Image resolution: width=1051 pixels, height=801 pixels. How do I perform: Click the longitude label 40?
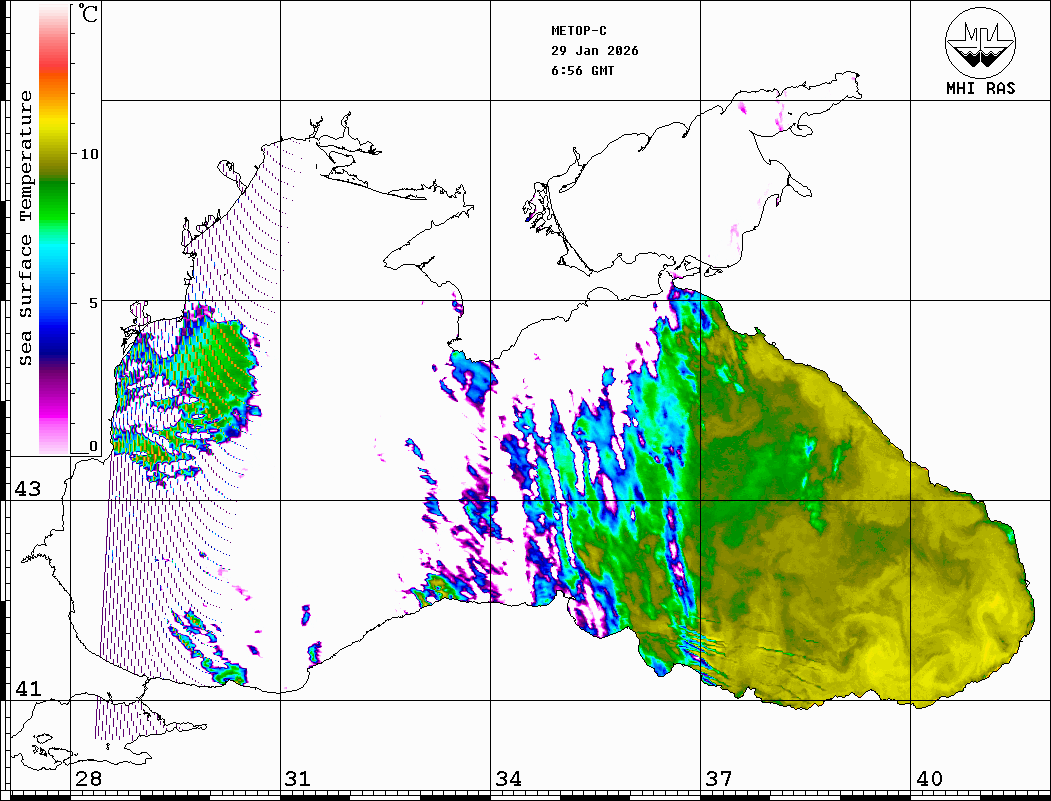tap(928, 779)
